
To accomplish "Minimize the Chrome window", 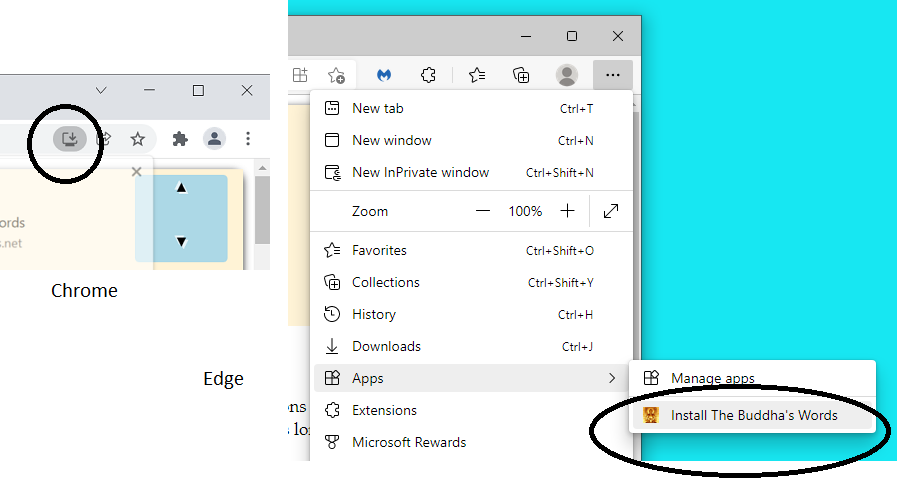I will (149, 90).
